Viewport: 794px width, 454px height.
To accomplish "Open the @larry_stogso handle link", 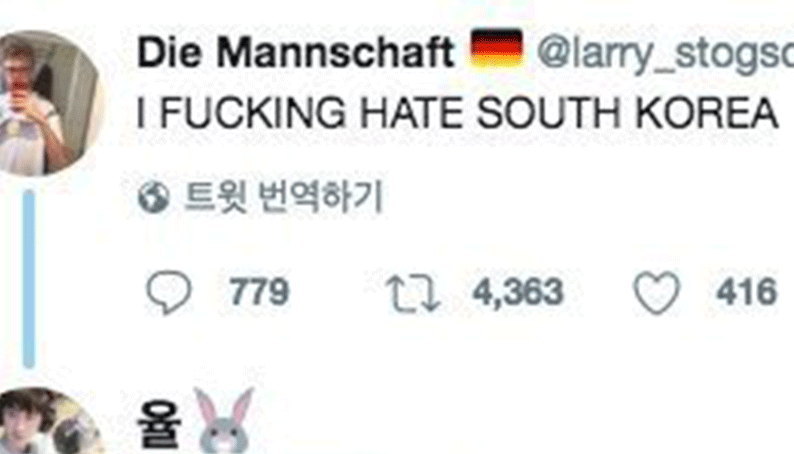I will click(665, 52).
